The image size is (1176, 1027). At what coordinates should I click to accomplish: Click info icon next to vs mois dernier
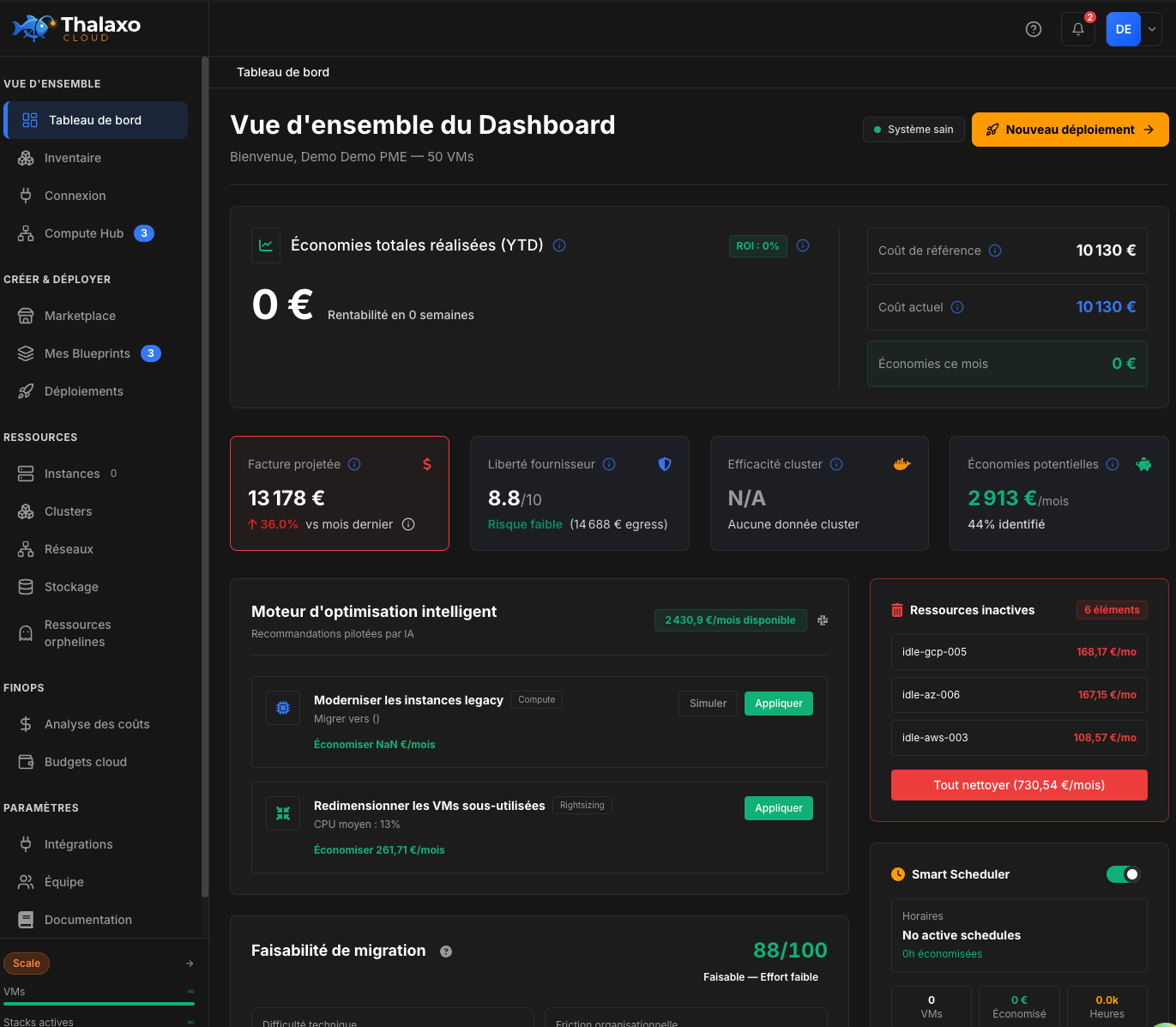pyautogui.click(x=408, y=524)
